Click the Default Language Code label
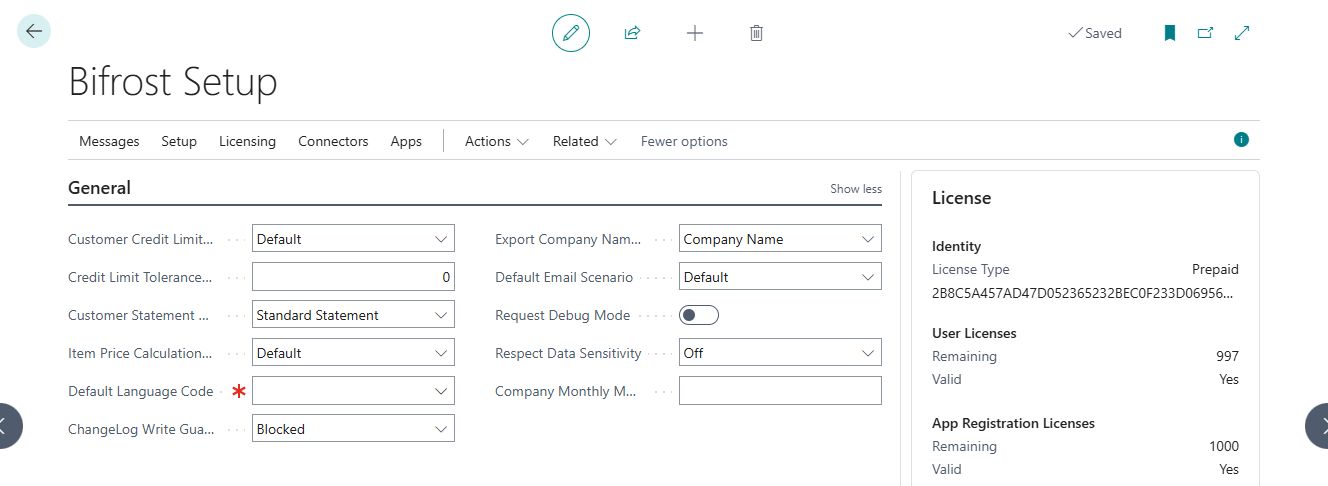Image resolution: width=1328 pixels, height=486 pixels. (x=140, y=391)
